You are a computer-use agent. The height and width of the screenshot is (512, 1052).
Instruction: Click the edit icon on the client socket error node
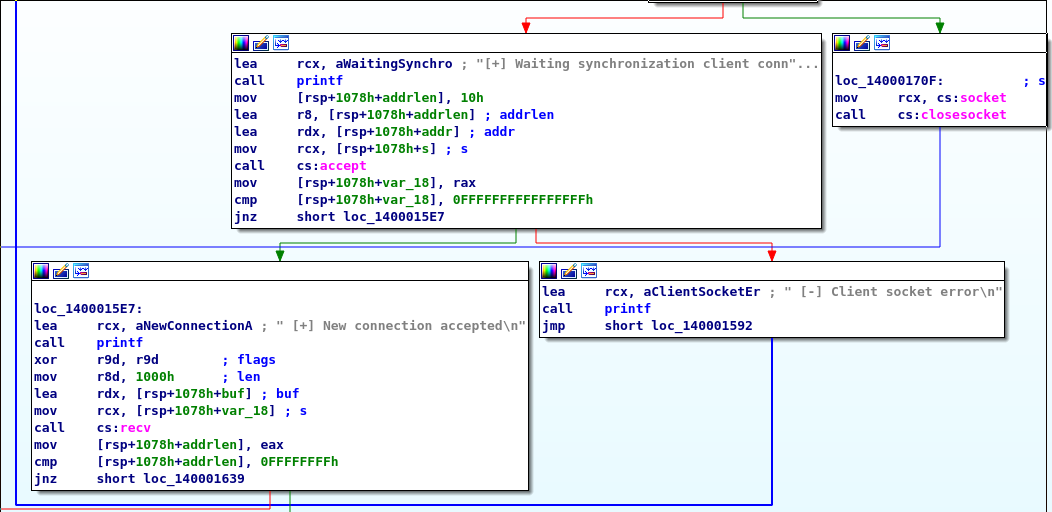[569, 271]
